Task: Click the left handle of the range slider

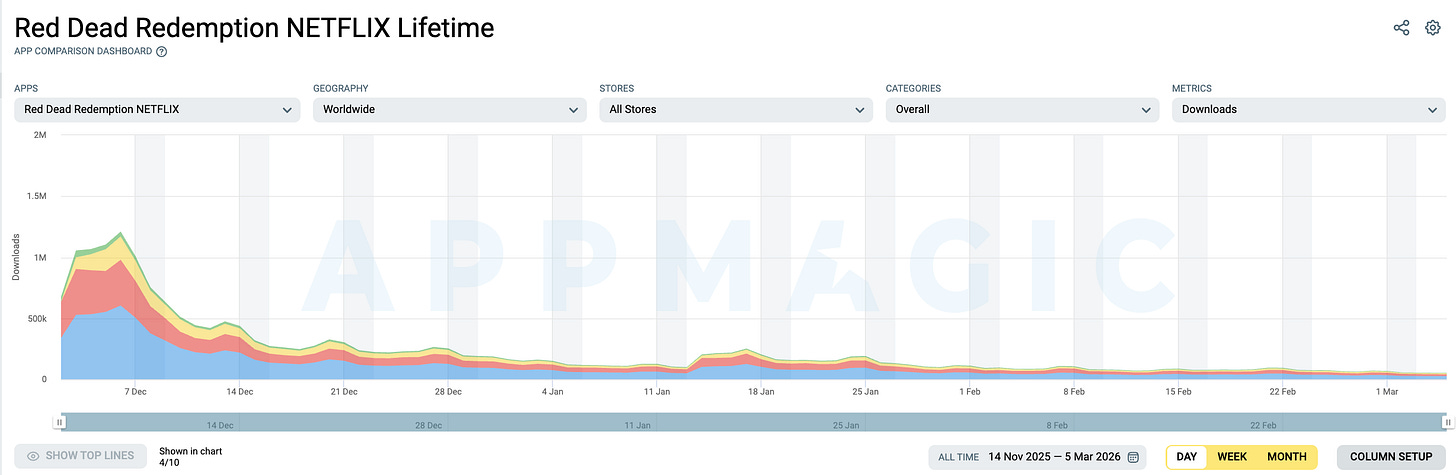Action: [x=60, y=424]
